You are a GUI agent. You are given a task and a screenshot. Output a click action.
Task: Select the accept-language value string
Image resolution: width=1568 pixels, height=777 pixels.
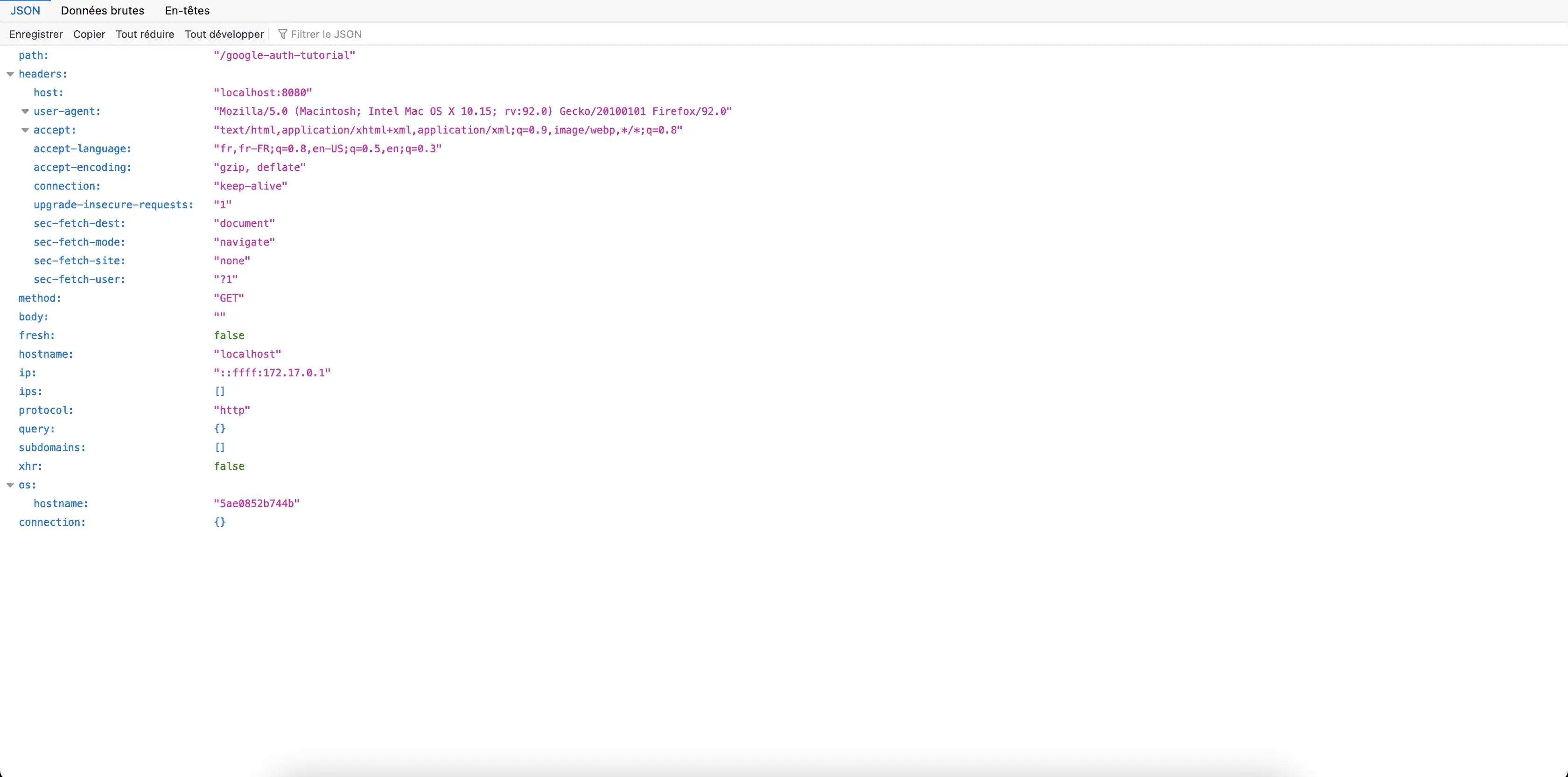[327, 148]
